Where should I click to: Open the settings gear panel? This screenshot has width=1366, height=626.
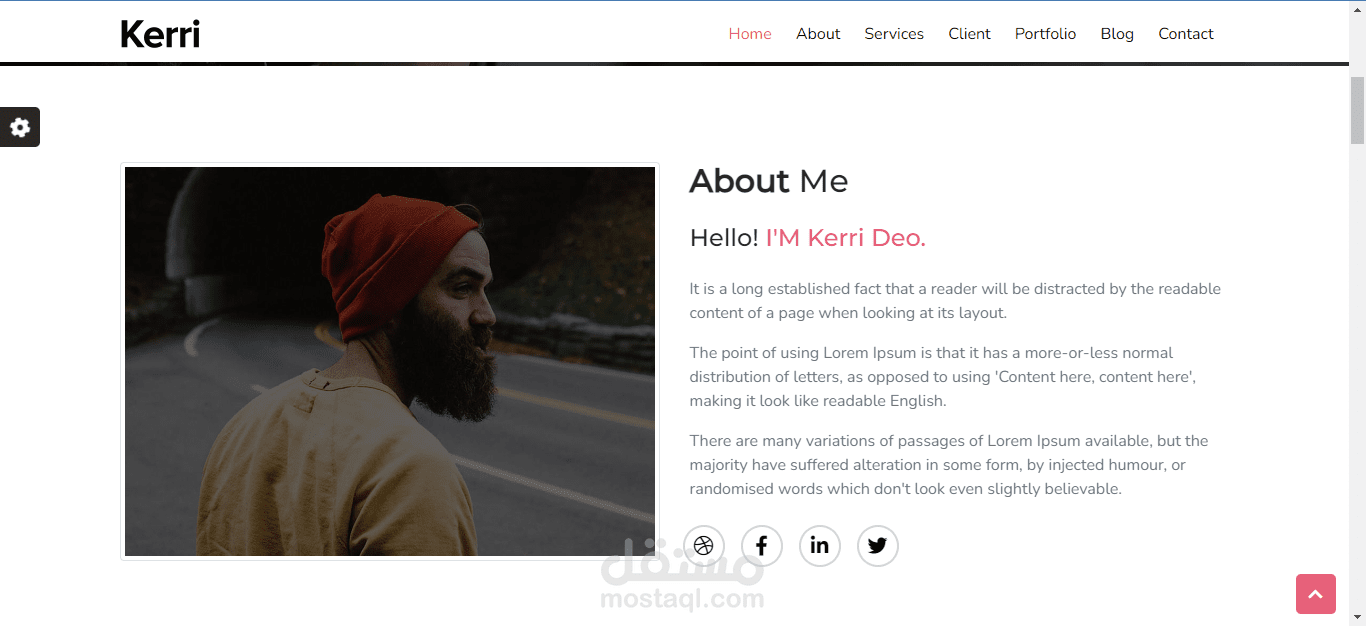[20, 127]
